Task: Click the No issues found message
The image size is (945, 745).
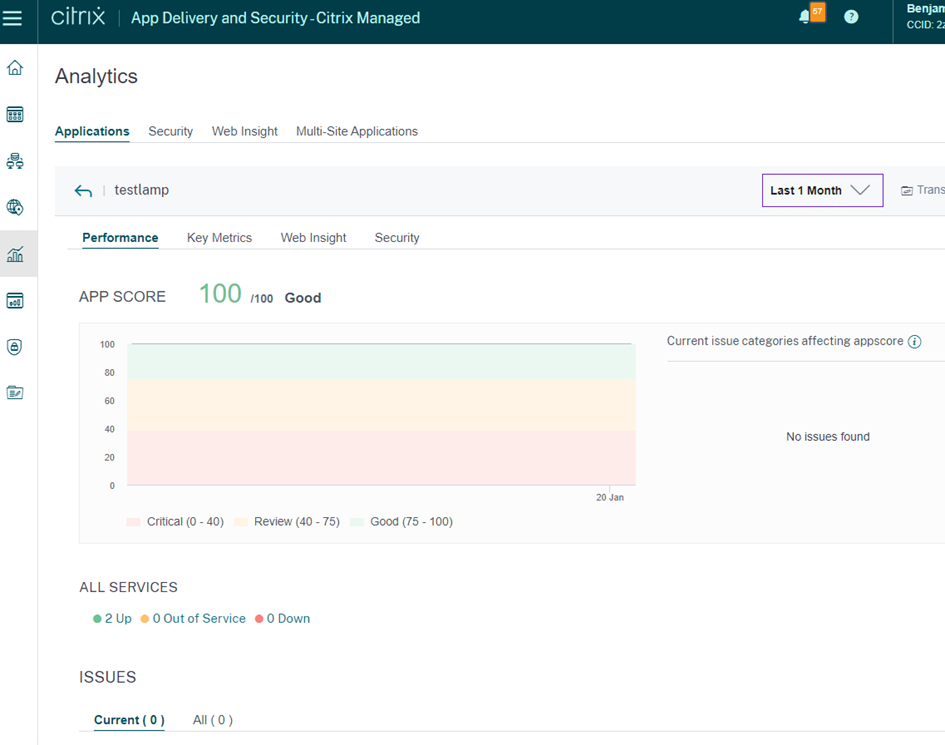Action: [x=827, y=436]
